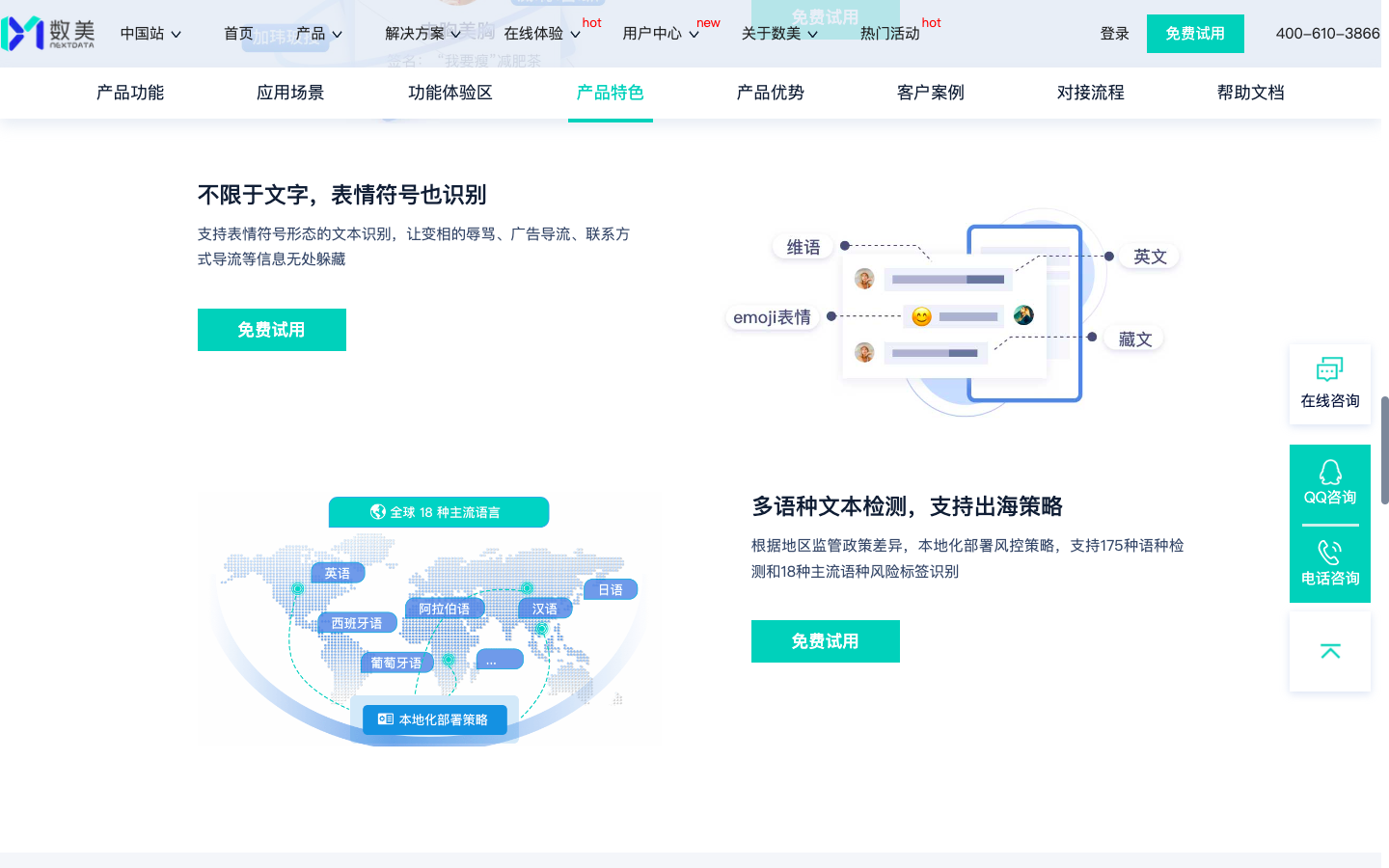Click the back-to-top arrow icon
Image resolution: width=1389 pixels, height=868 pixels.
(1330, 652)
